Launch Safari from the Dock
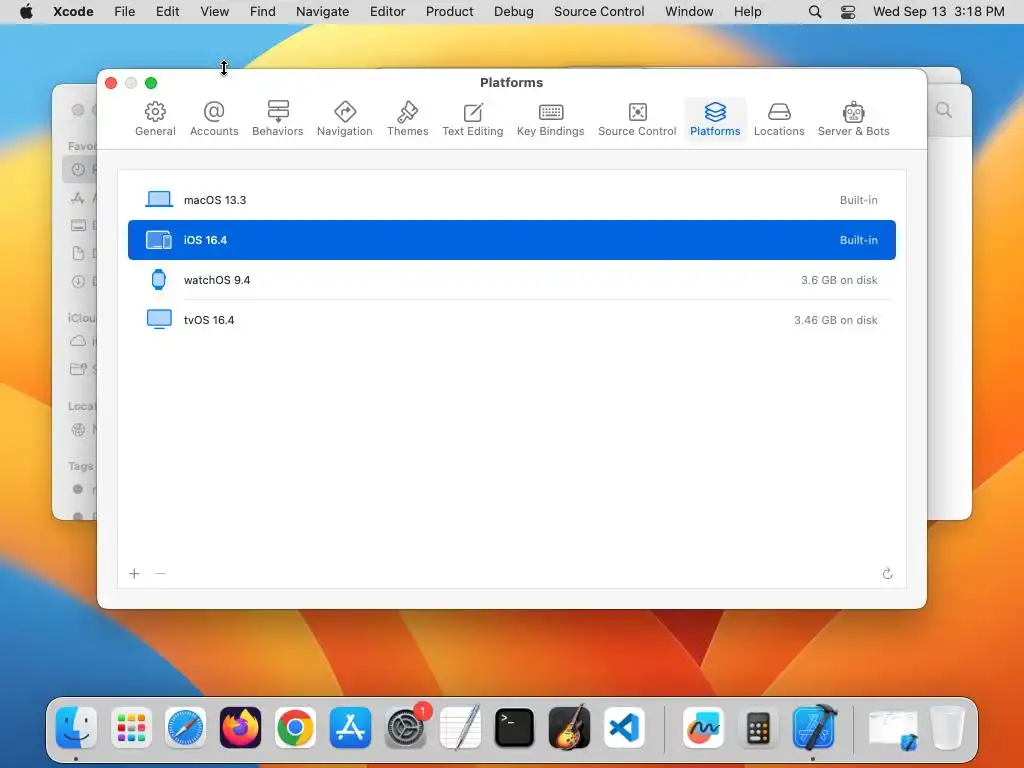Viewport: 1024px width, 768px height. [x=185, y=728]
